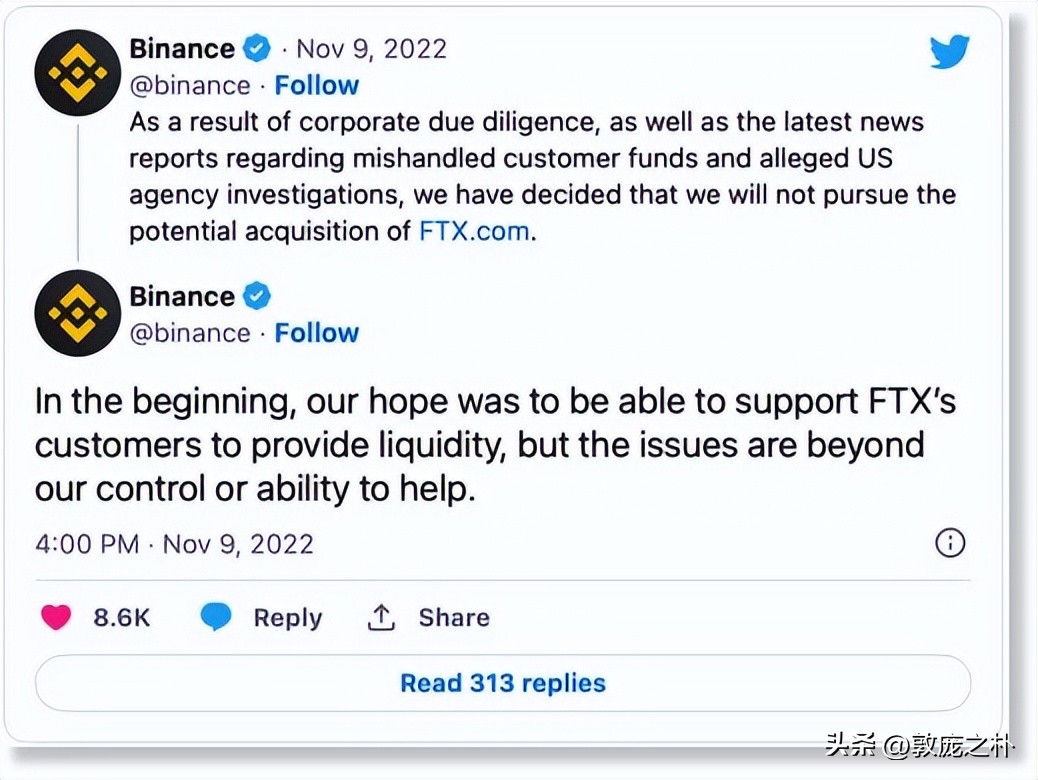The width and height of the screenshot is (1038, 780).
Task: Click the heart icon to like the tweet
Action: tap(56, 617)
